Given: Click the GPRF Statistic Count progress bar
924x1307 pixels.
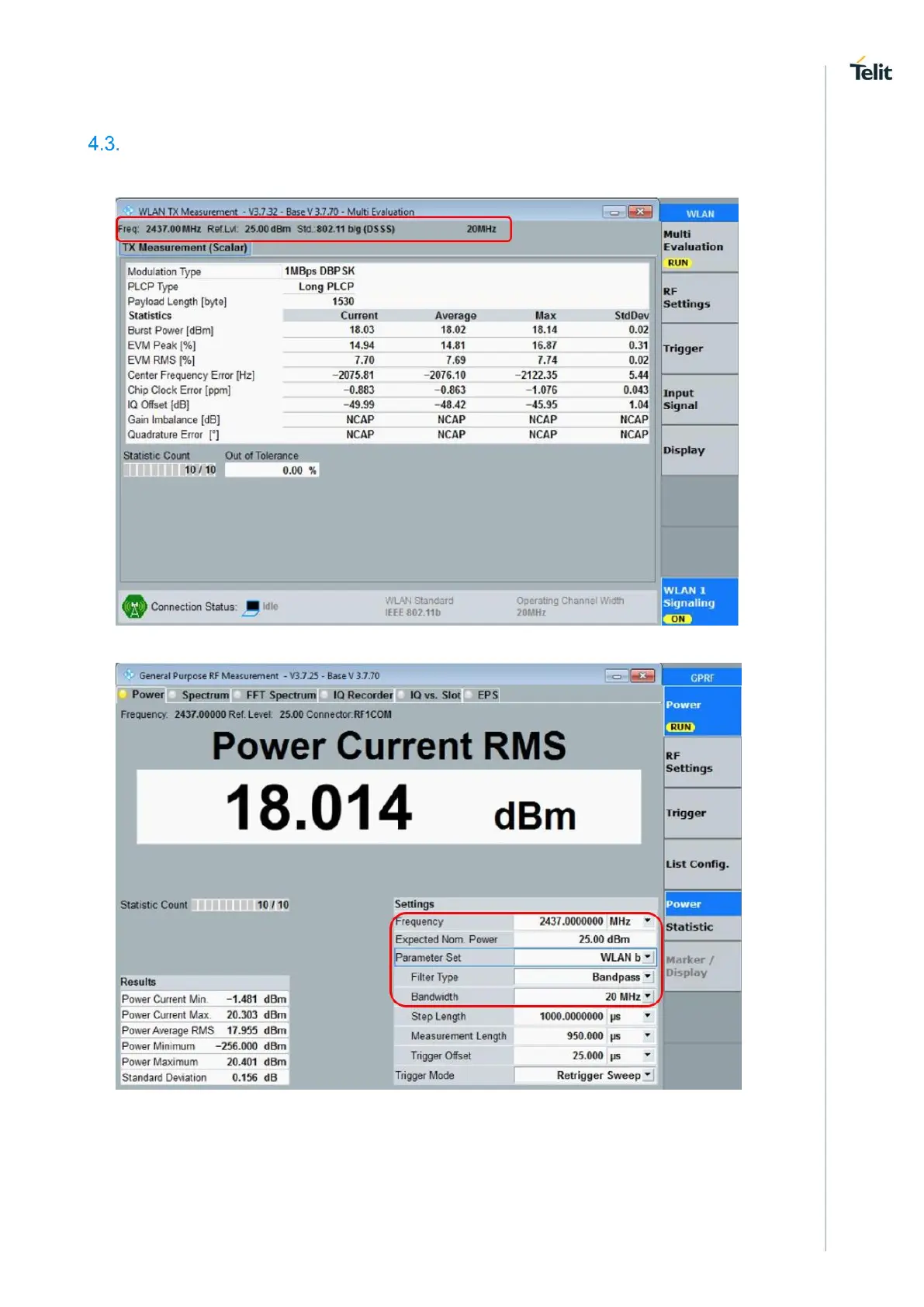Looking at the screenshot, I should 241,905.
